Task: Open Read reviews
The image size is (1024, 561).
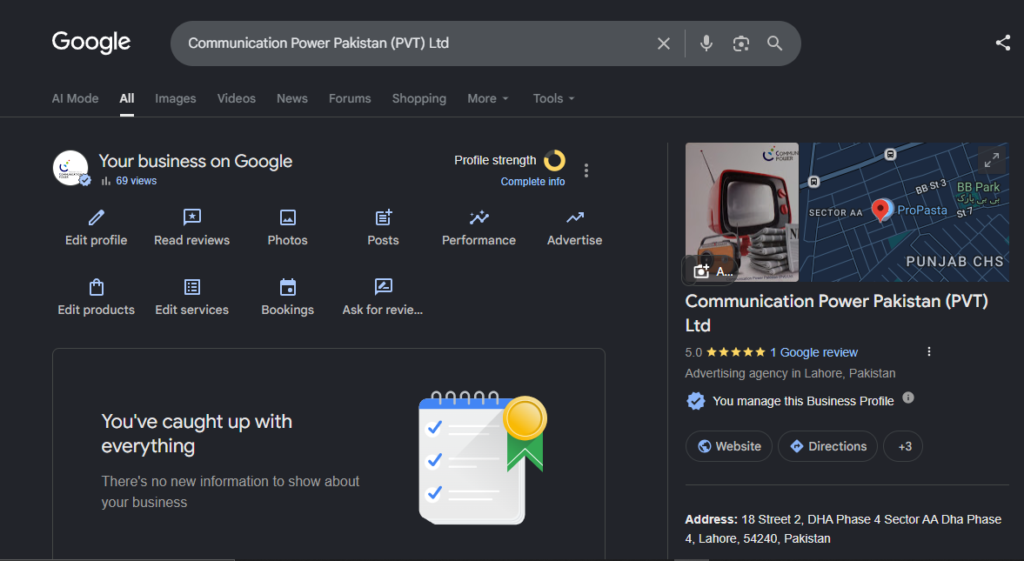Action: [192, 228]
